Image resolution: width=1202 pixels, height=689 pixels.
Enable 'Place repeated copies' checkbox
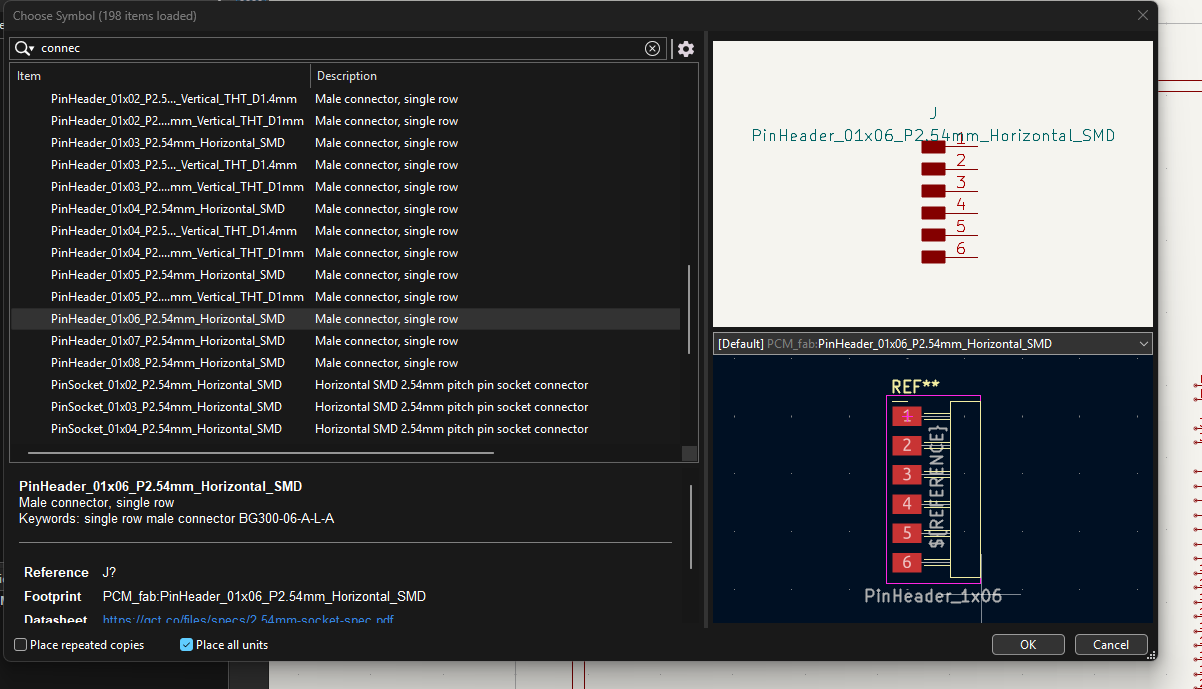tap(21, 645)
